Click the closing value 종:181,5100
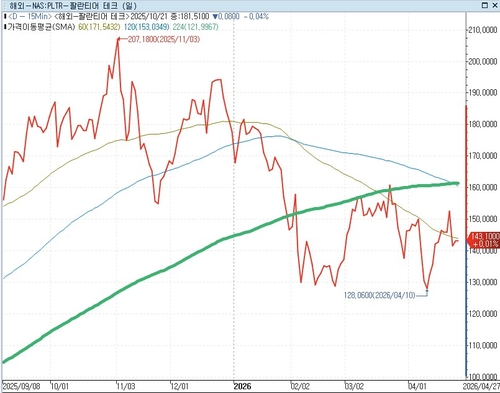The width and height of the screenshot is (500, 393). (189, 17)
